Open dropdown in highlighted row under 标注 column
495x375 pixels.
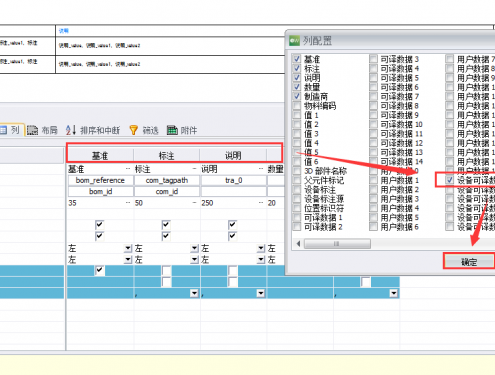coord(194,293)
